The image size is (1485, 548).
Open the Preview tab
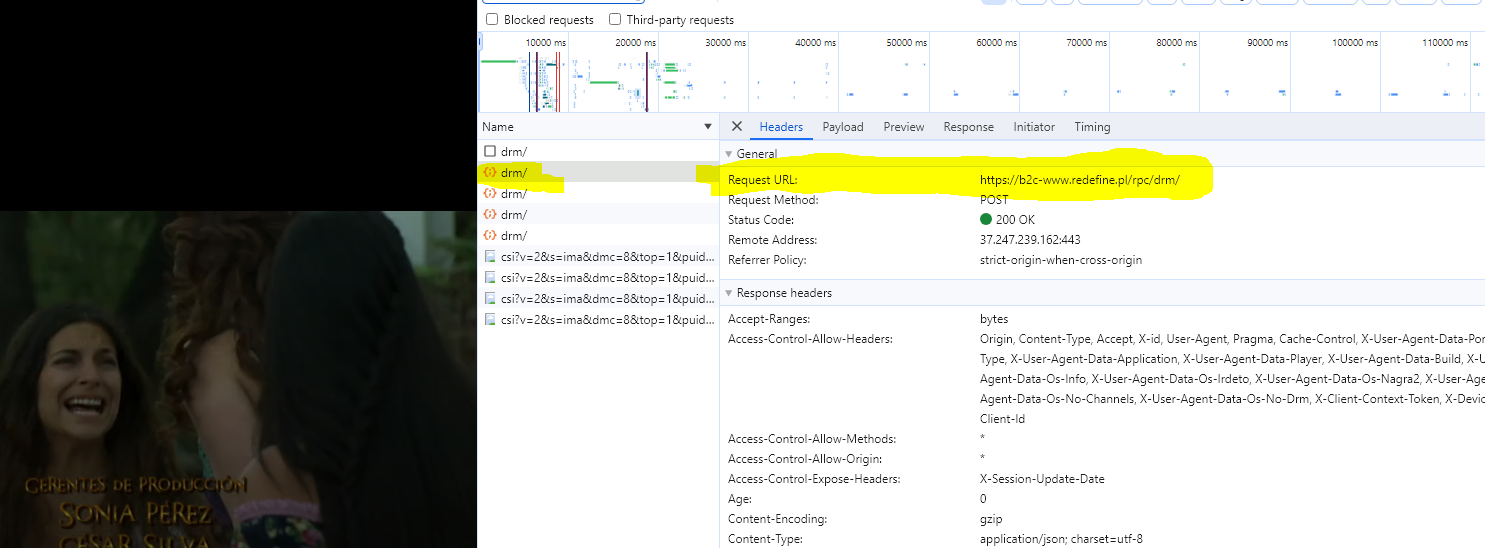click(x=904, y=127)
